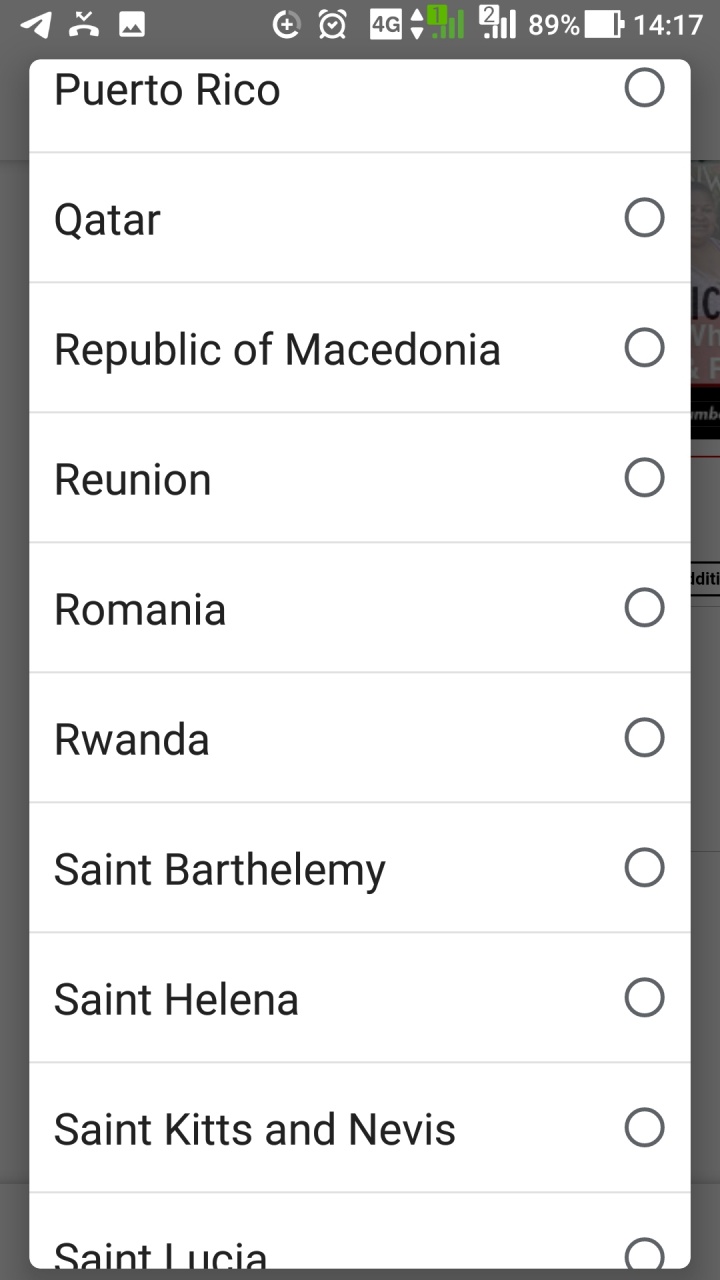Tap the clock showing 14:17
The width and height of the screenshot is (720, 1280).
click(x=668, y=24)
